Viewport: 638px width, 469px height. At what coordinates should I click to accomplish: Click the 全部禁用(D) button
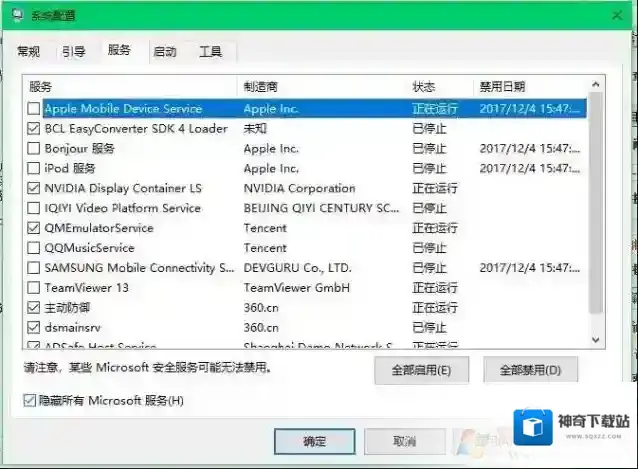point(530,371)
